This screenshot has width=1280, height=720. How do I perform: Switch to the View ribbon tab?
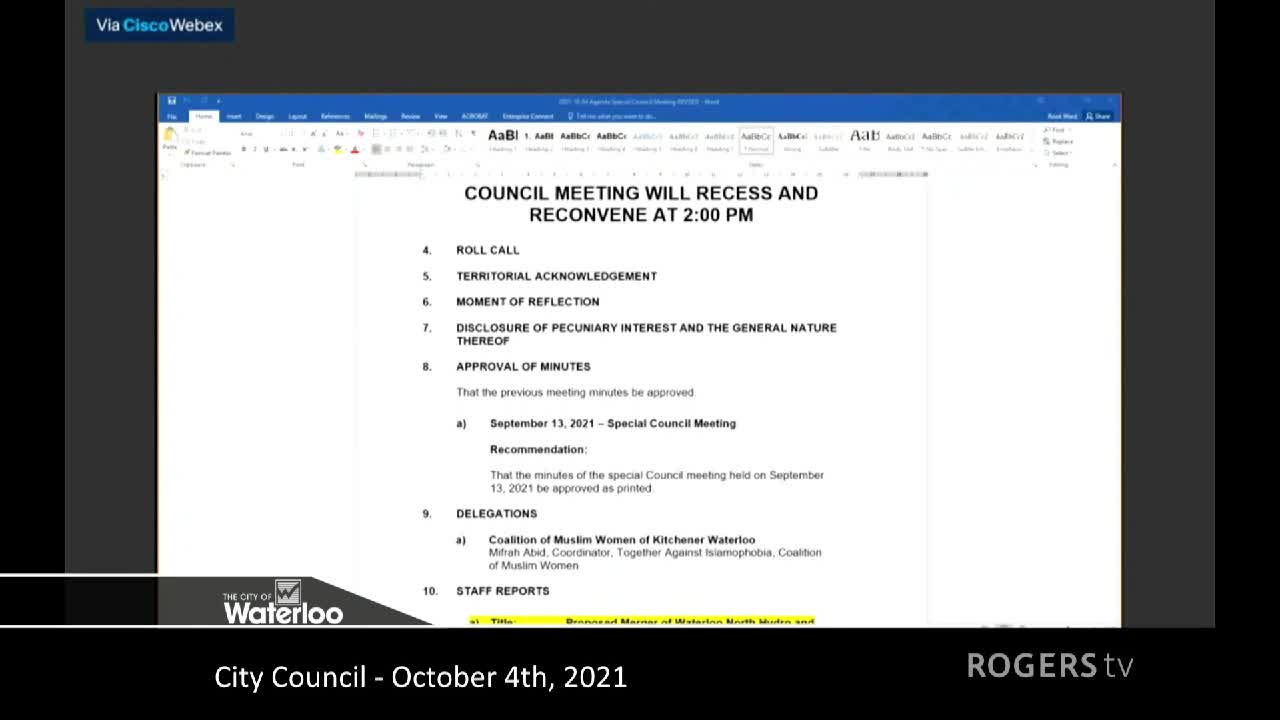pyautogui.click(x=441, y=116)
